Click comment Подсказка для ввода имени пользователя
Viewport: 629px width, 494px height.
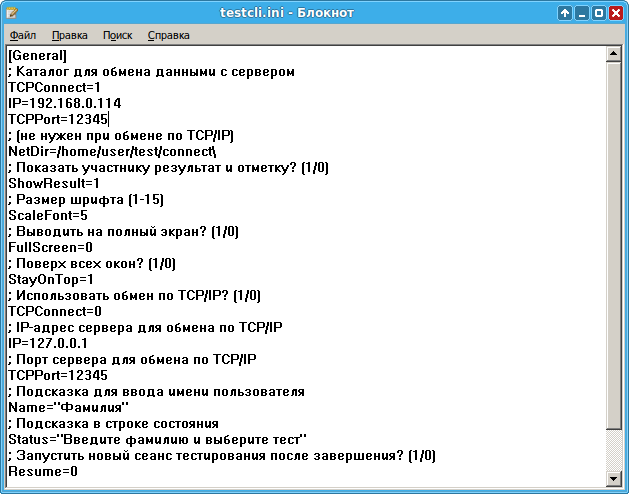pyautogui.click(x=156, y=391)
